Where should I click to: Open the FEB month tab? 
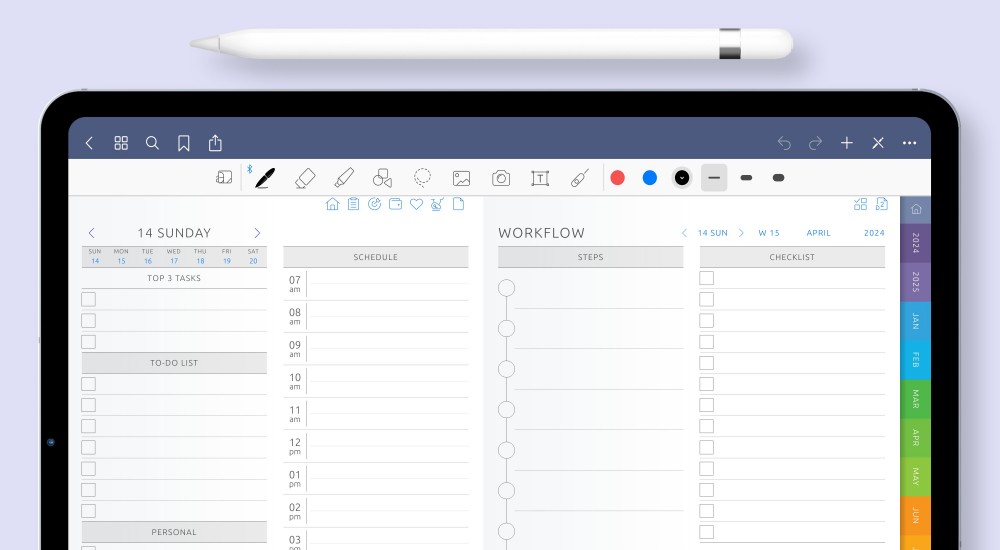(x=915, y=360)
